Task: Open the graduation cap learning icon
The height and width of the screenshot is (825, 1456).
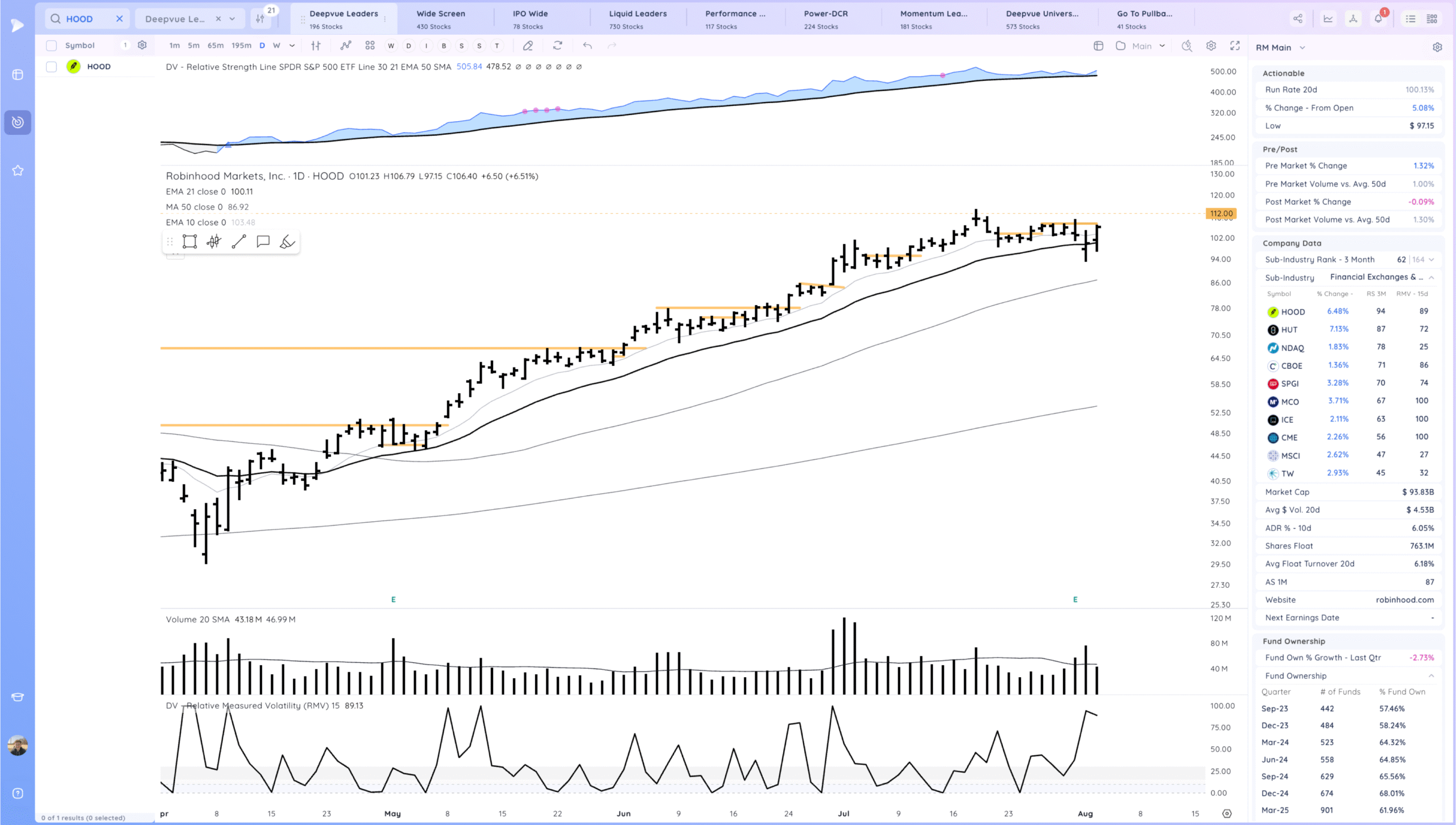Action: 18,697
